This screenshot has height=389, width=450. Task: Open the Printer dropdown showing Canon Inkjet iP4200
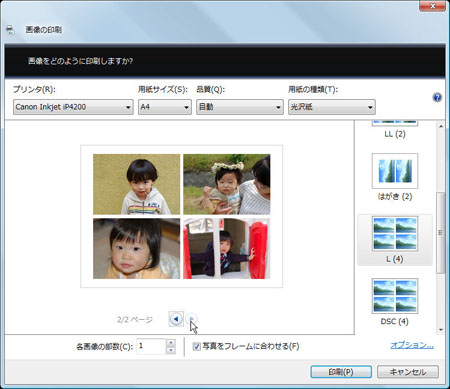tap(73, 107)
